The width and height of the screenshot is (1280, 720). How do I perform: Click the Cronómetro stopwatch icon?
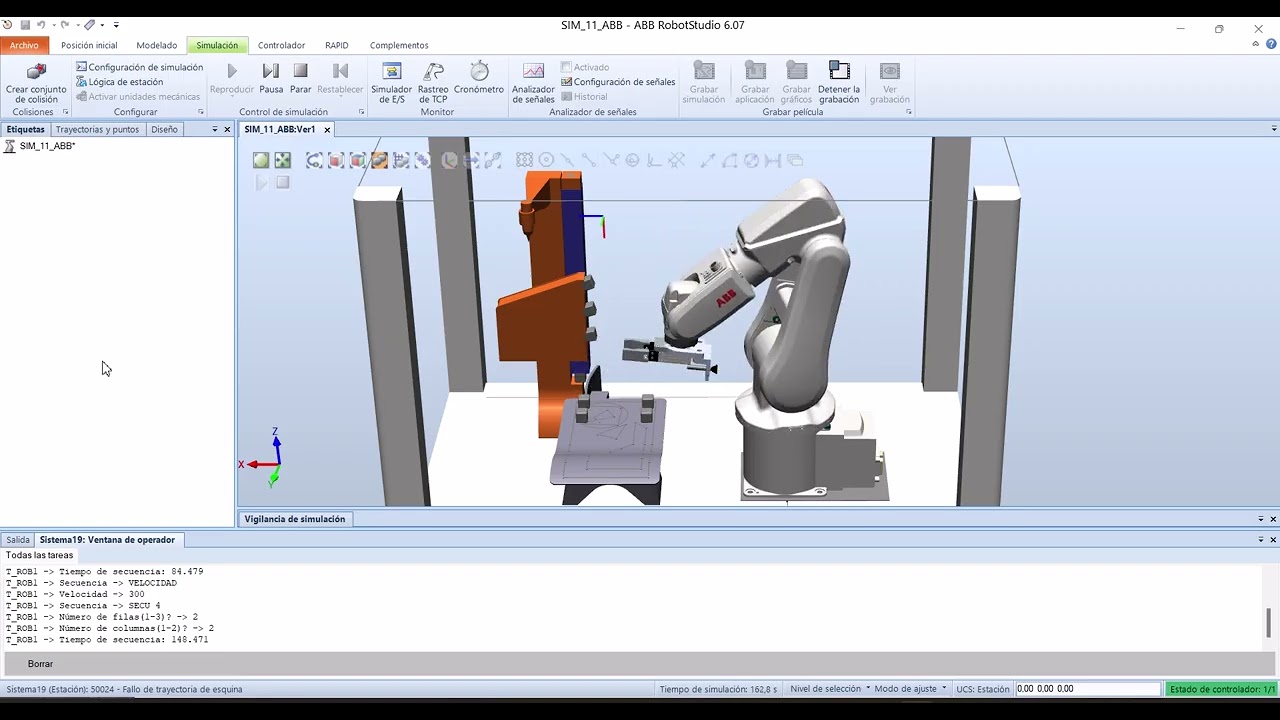click(x=479, y=71)
